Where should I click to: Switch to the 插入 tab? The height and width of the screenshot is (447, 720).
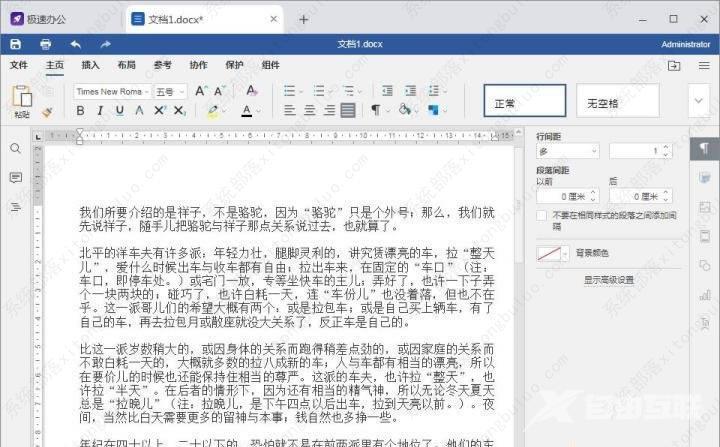[90, 65]
